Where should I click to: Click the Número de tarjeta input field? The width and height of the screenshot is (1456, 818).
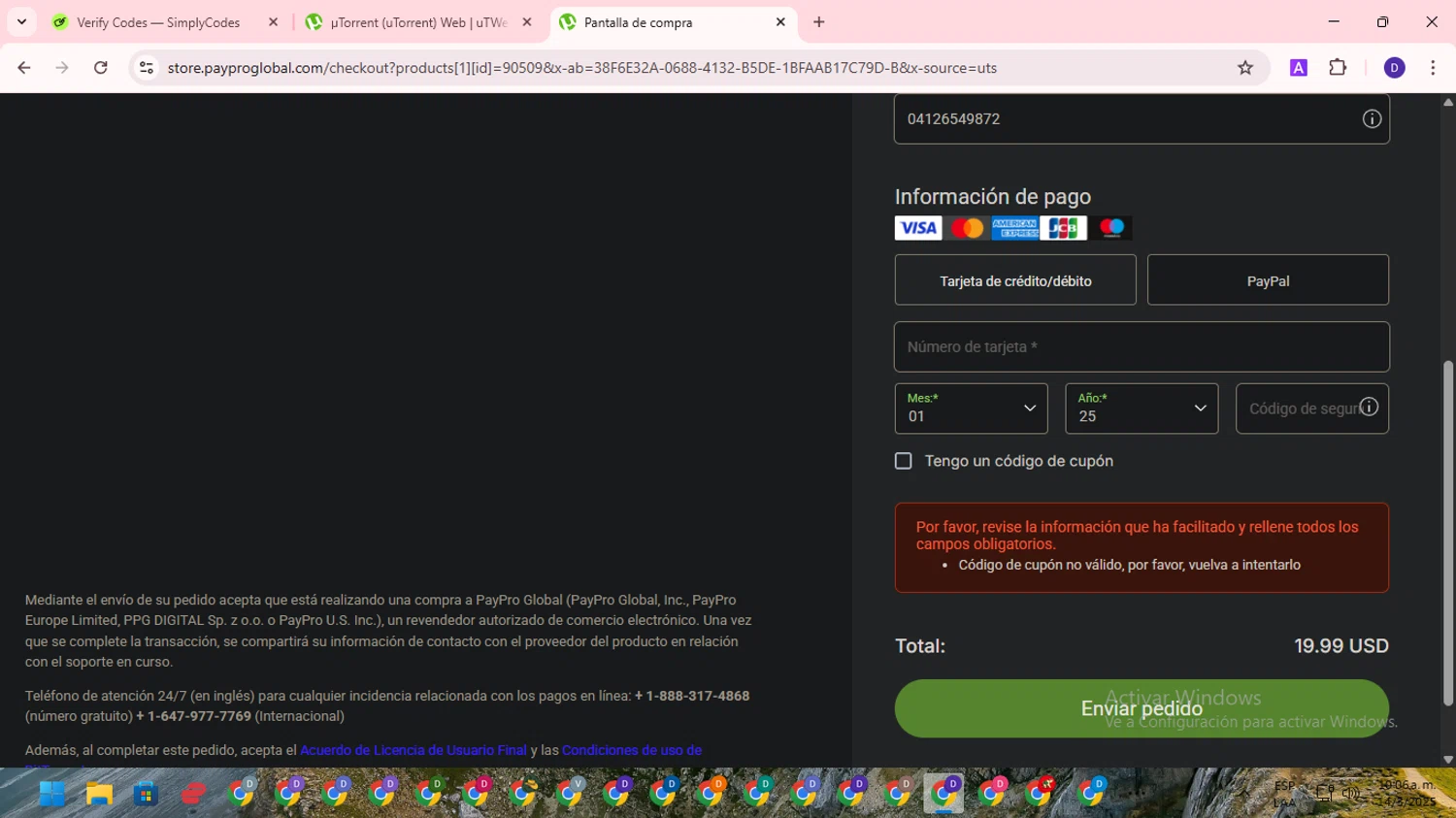tap(1142, 346)
